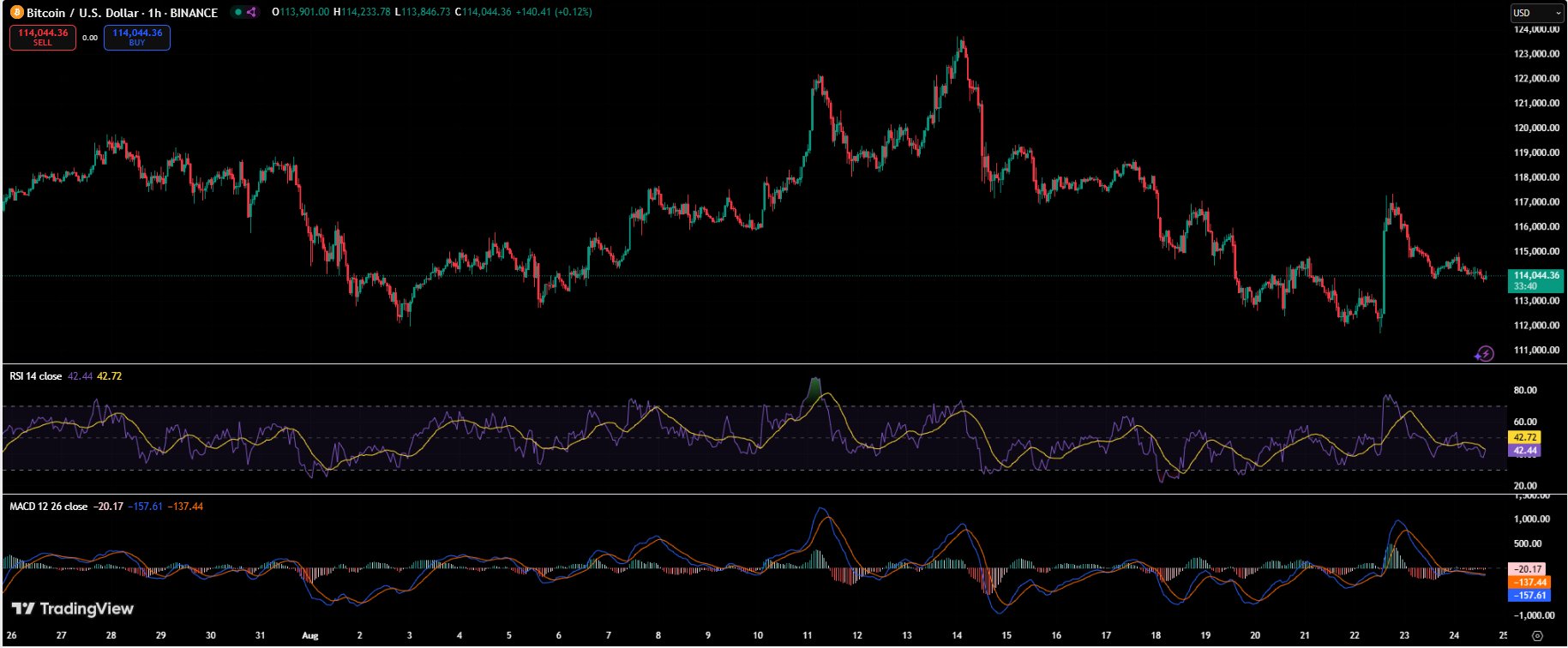Click the TradingView logo watermark
1568x648 pixels.
73,609
